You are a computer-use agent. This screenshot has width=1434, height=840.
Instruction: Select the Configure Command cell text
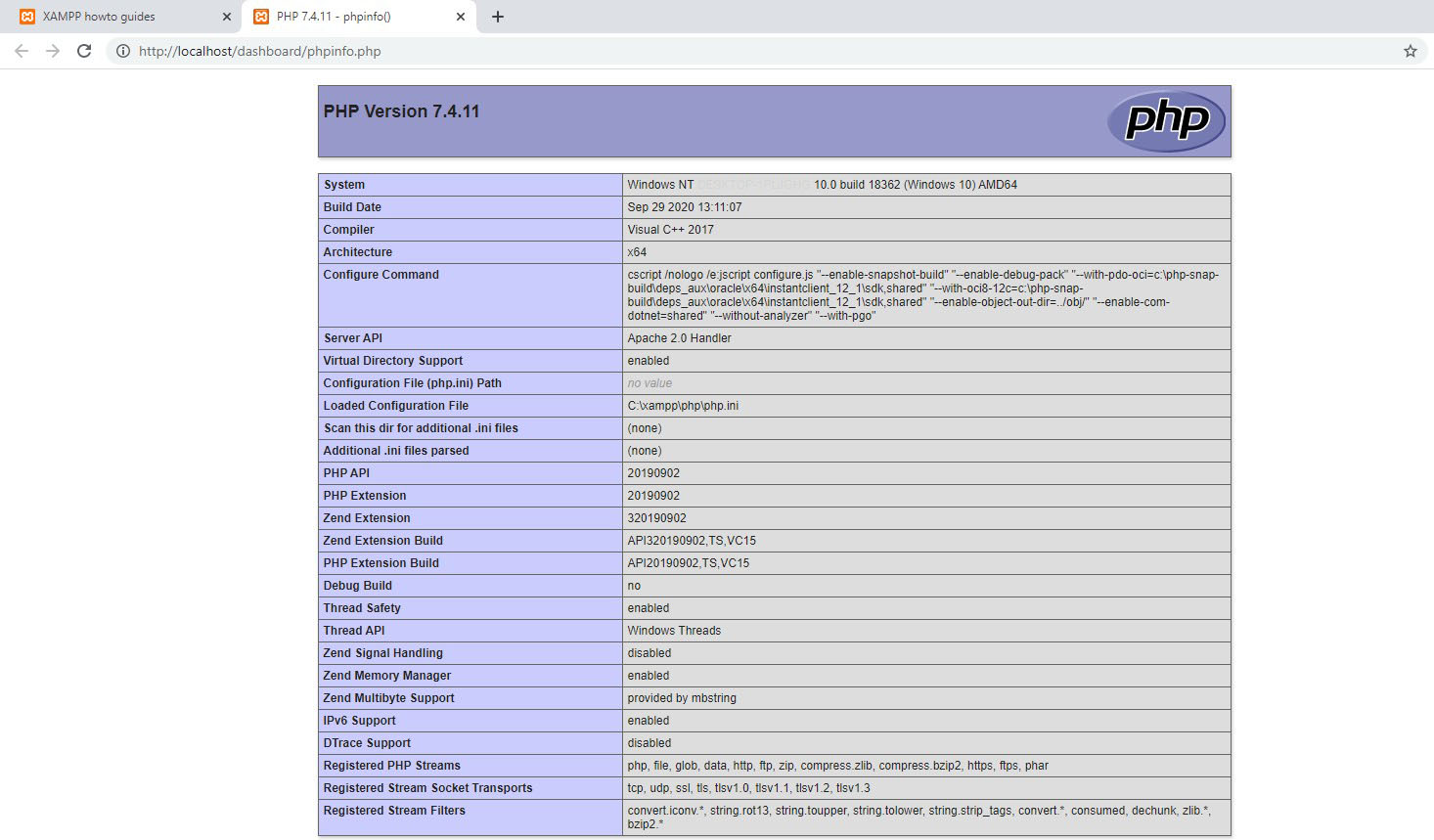[919, 294]
